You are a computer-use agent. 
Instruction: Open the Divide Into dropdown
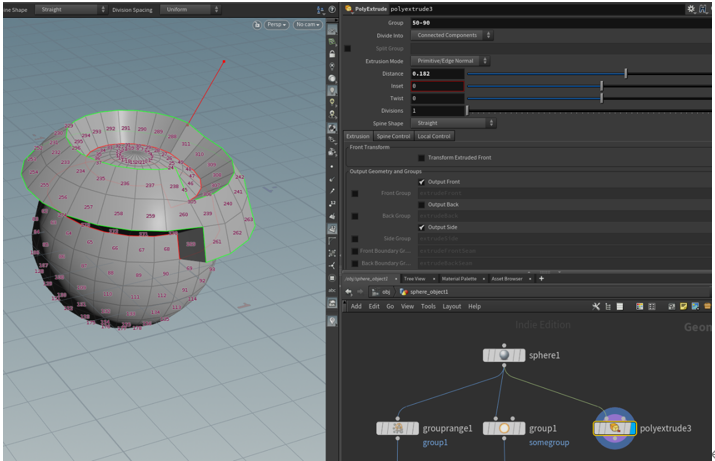pos(453,35)
